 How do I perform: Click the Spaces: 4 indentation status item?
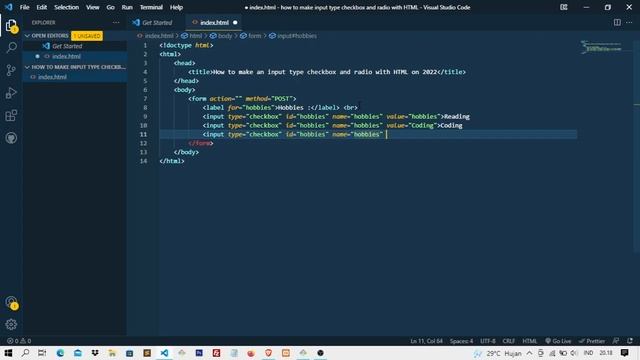[x=461, y=341]
